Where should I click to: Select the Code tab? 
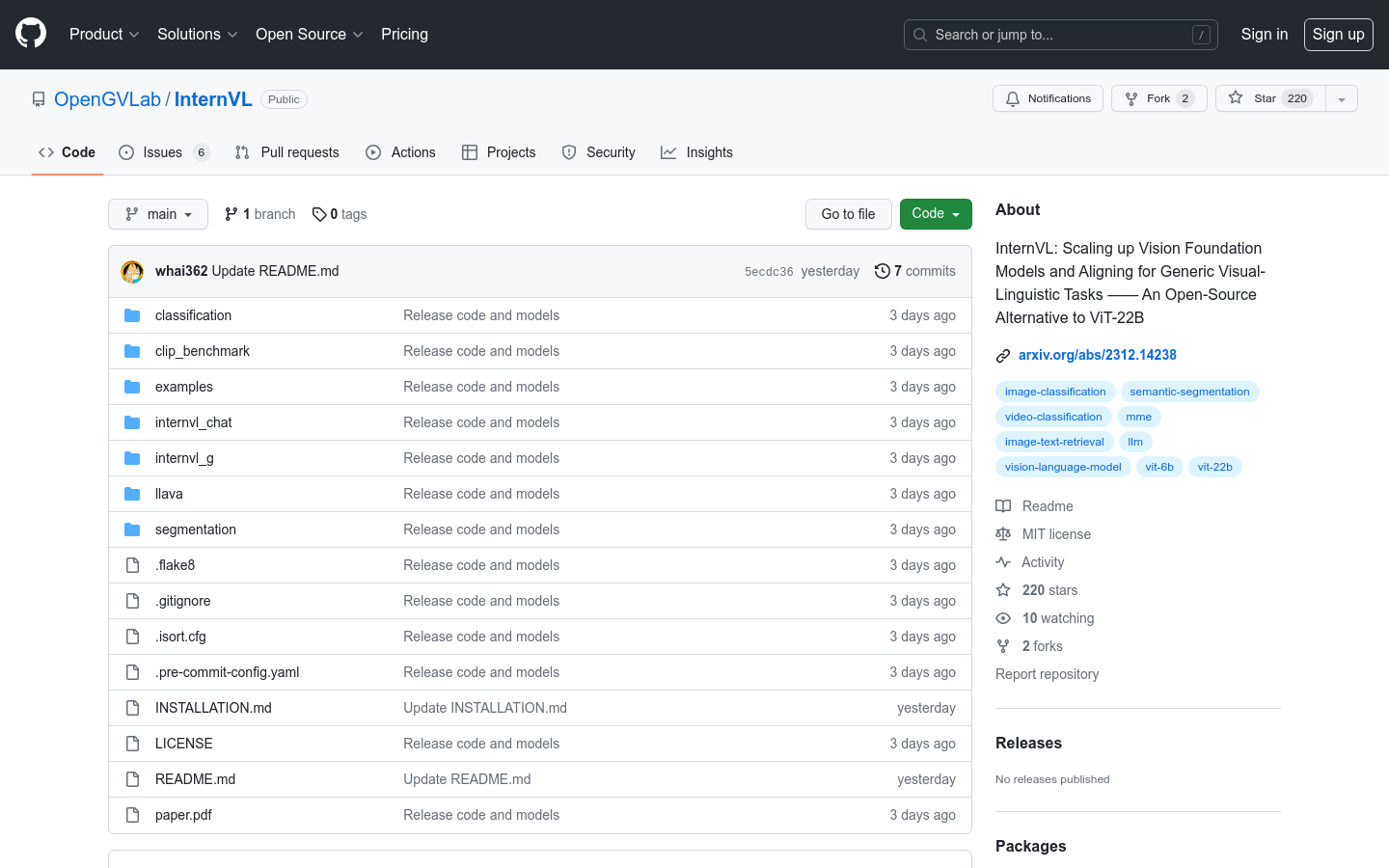(68, 152)
